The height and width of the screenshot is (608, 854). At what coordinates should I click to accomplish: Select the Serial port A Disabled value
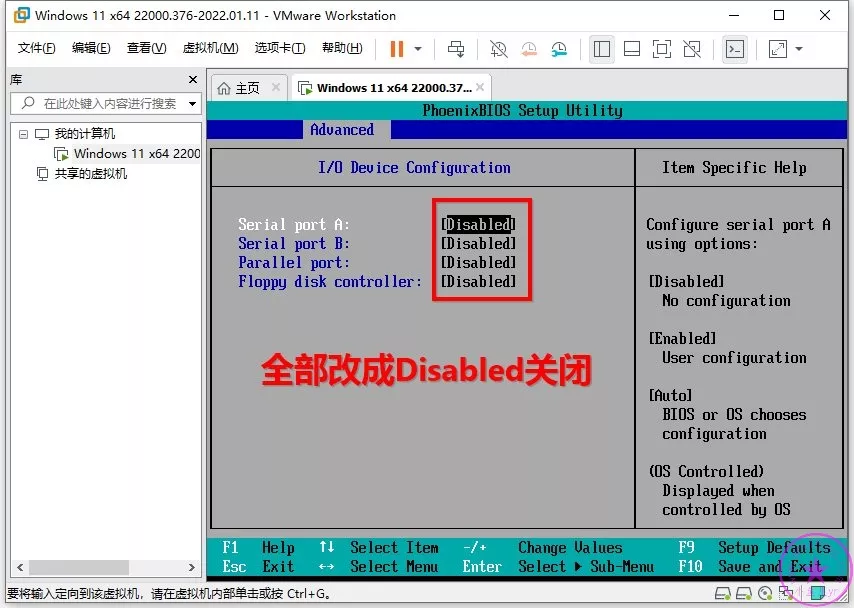(x=478, y=225)
